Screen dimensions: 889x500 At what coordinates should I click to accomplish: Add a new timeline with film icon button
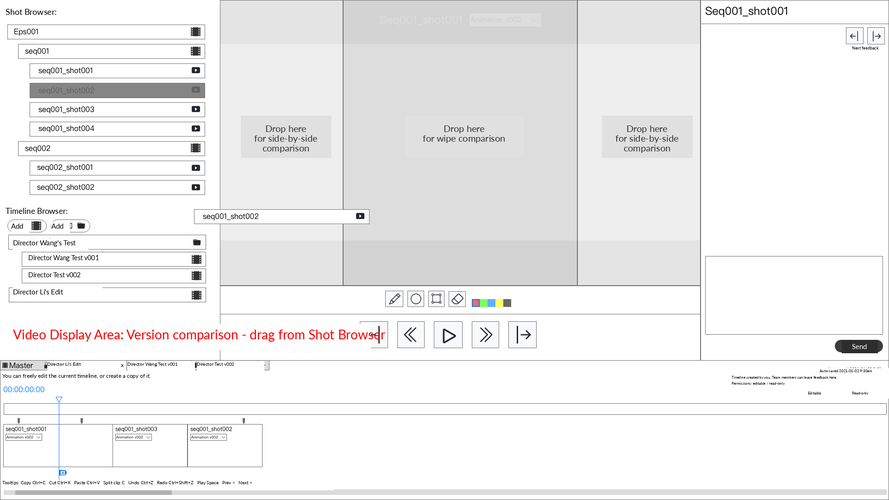point(27,226)
